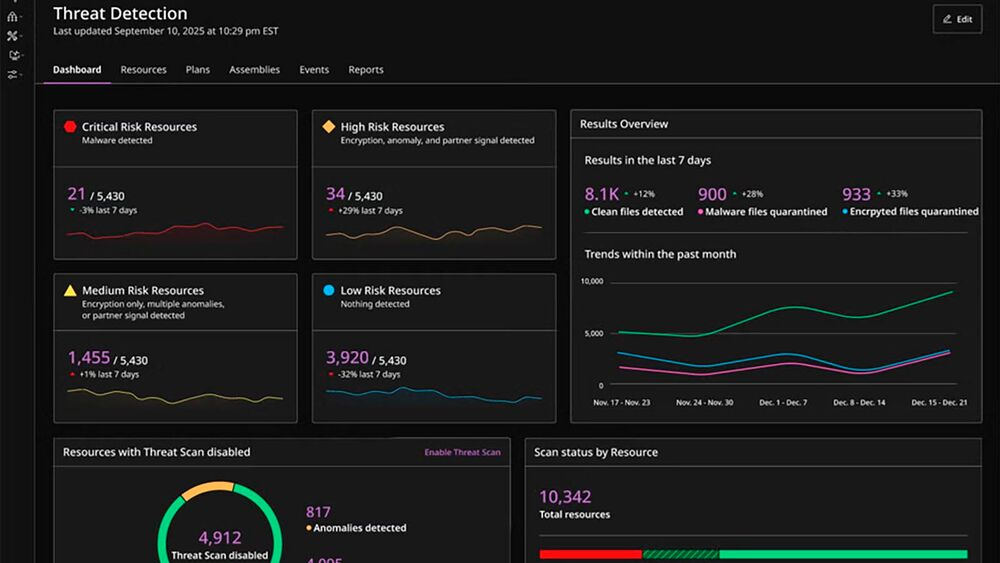
Task: Click the Clean files detected legend
Action: click(633, 212)
